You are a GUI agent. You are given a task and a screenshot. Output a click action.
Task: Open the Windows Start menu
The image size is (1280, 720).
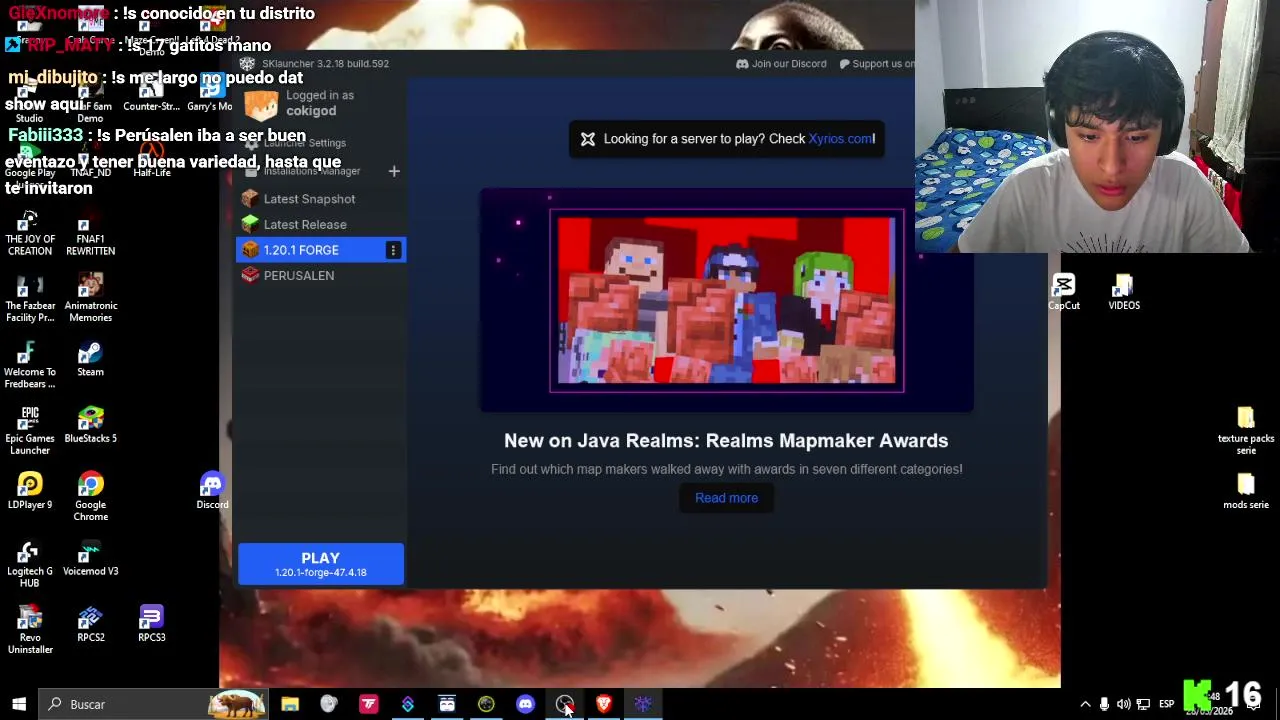(x=19, y=704)
